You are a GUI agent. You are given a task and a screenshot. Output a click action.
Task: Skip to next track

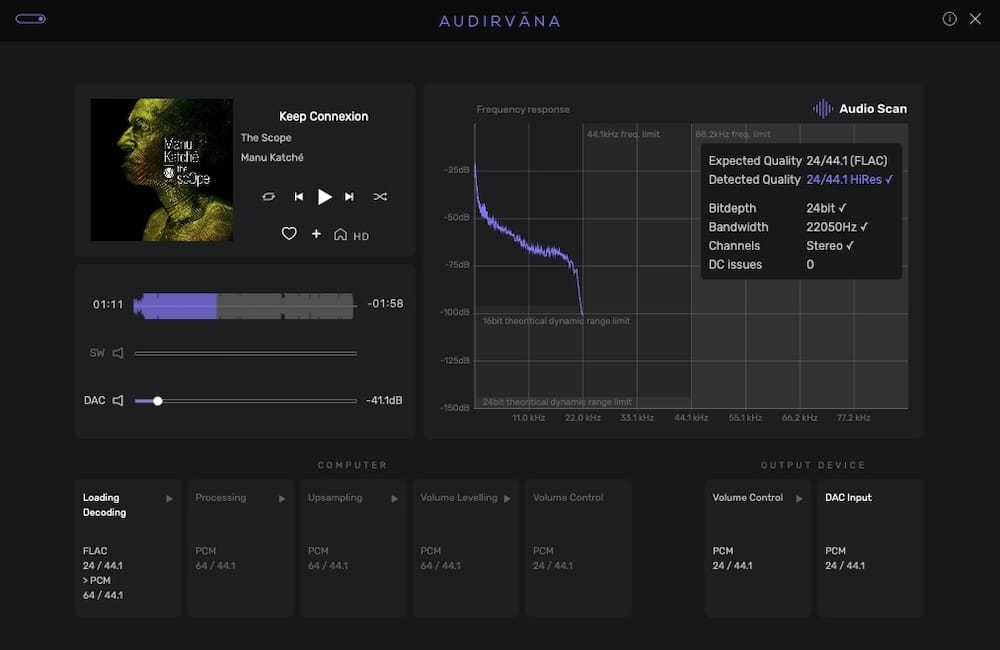(x=349, y=196)
